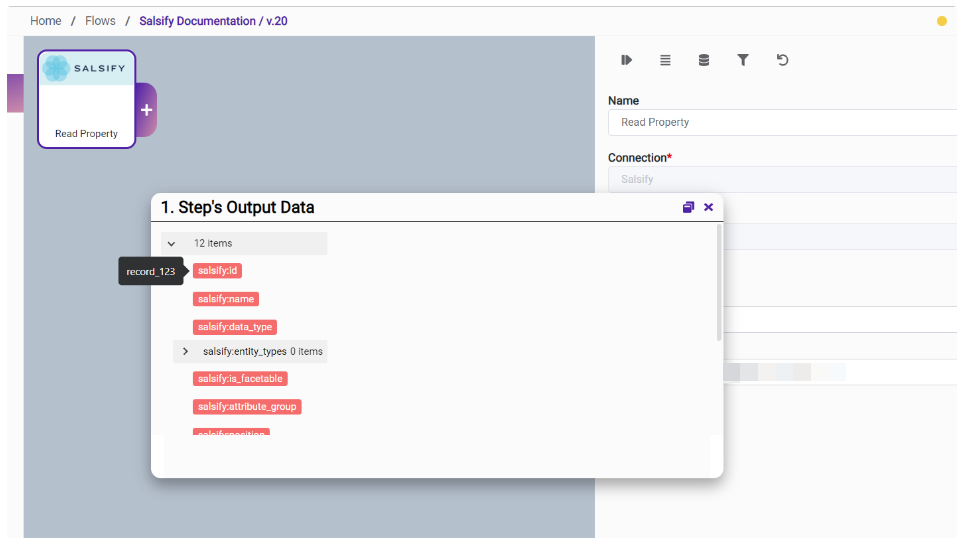Collapse the 12 items tree root

(x=171, y=243)
